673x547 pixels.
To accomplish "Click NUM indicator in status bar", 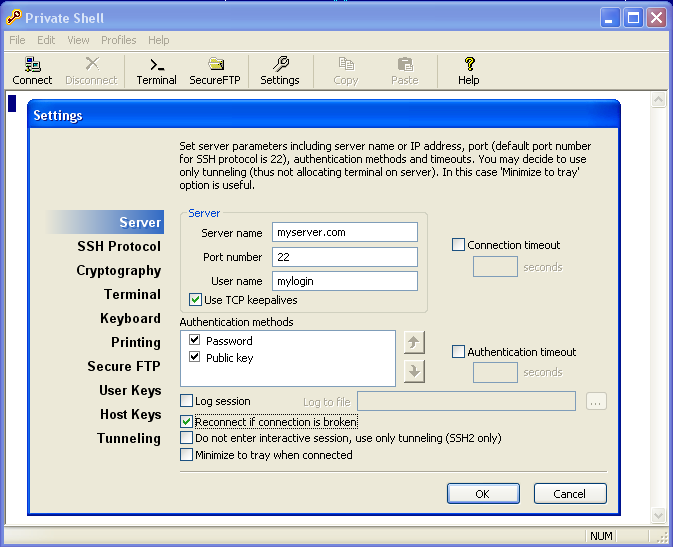I will click(601, 536).
